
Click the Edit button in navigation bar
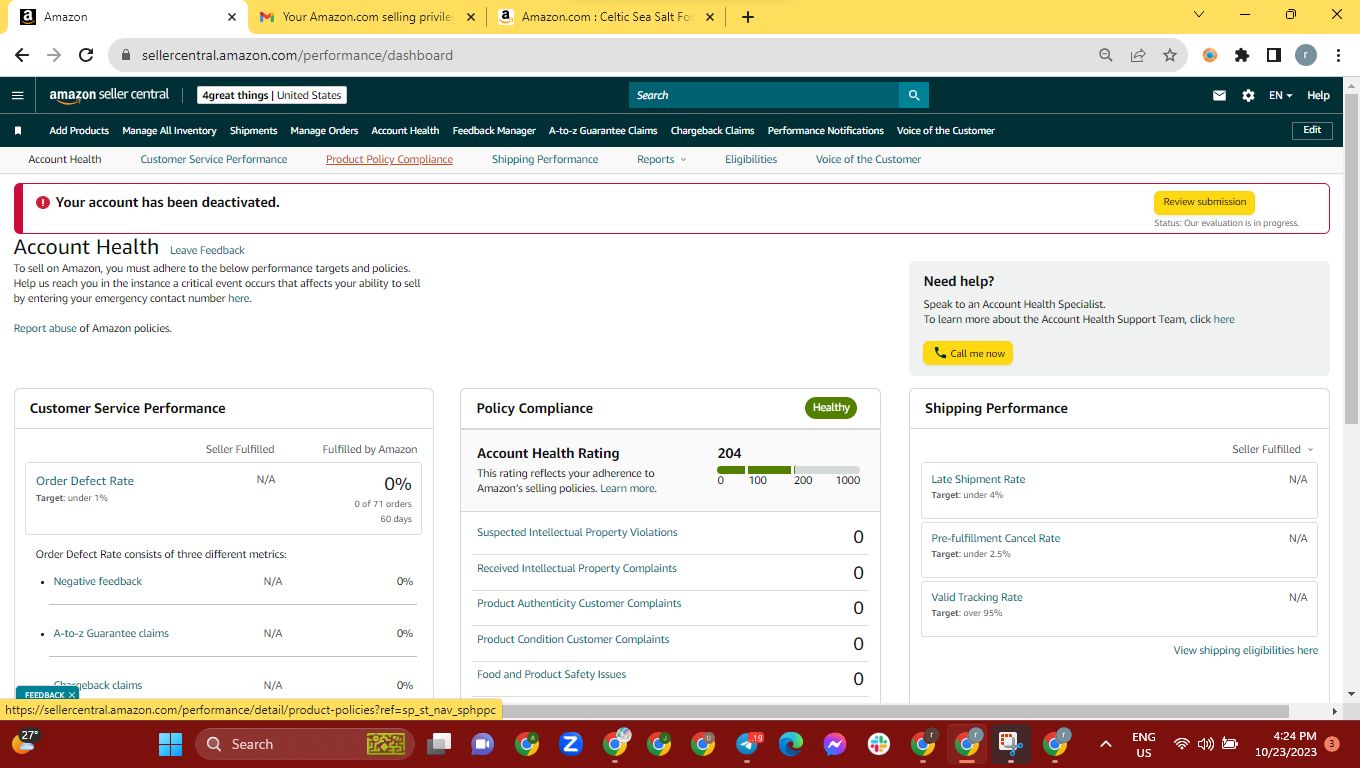click(x=1312, y=130)
